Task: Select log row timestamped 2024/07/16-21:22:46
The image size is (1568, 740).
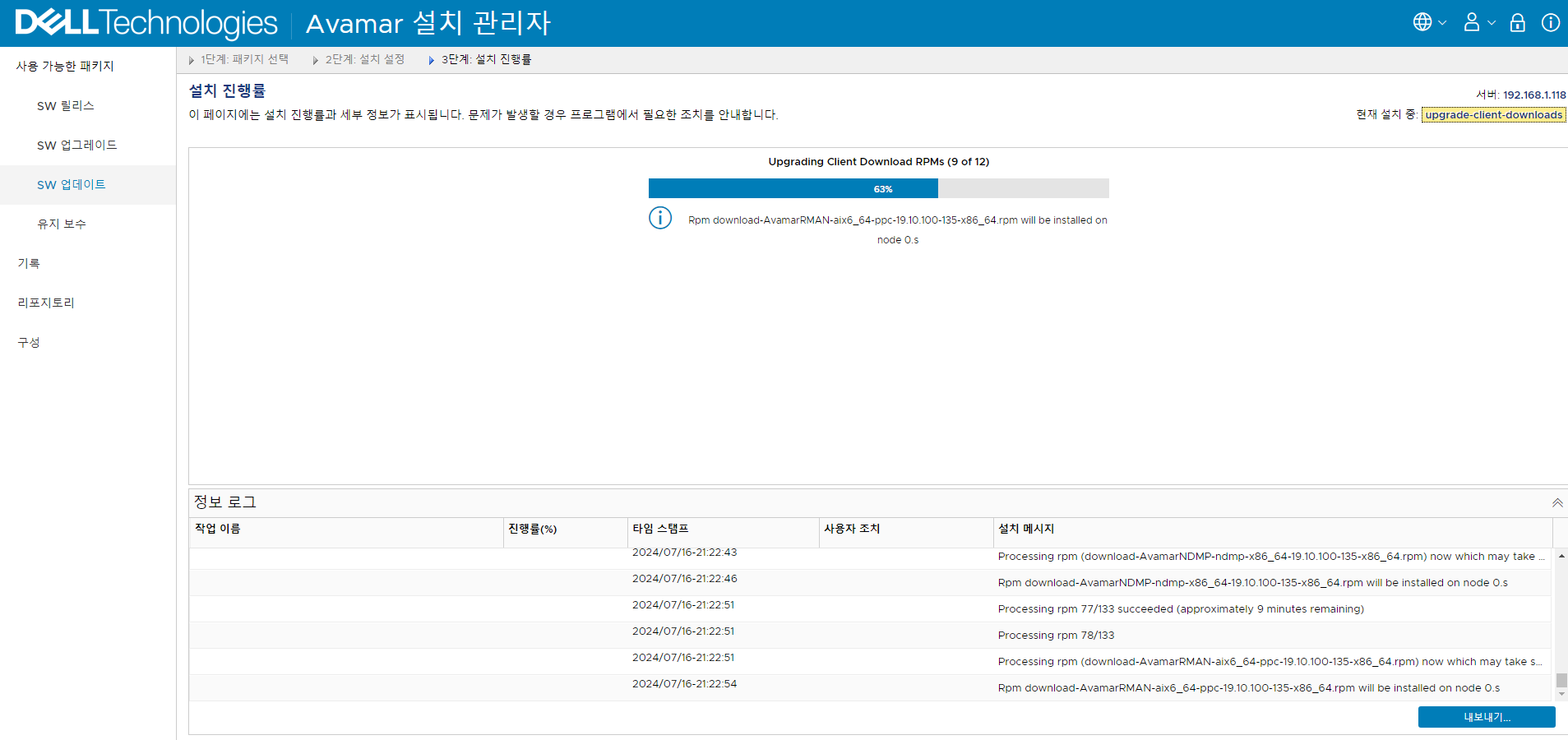Action: click(870, 582)
